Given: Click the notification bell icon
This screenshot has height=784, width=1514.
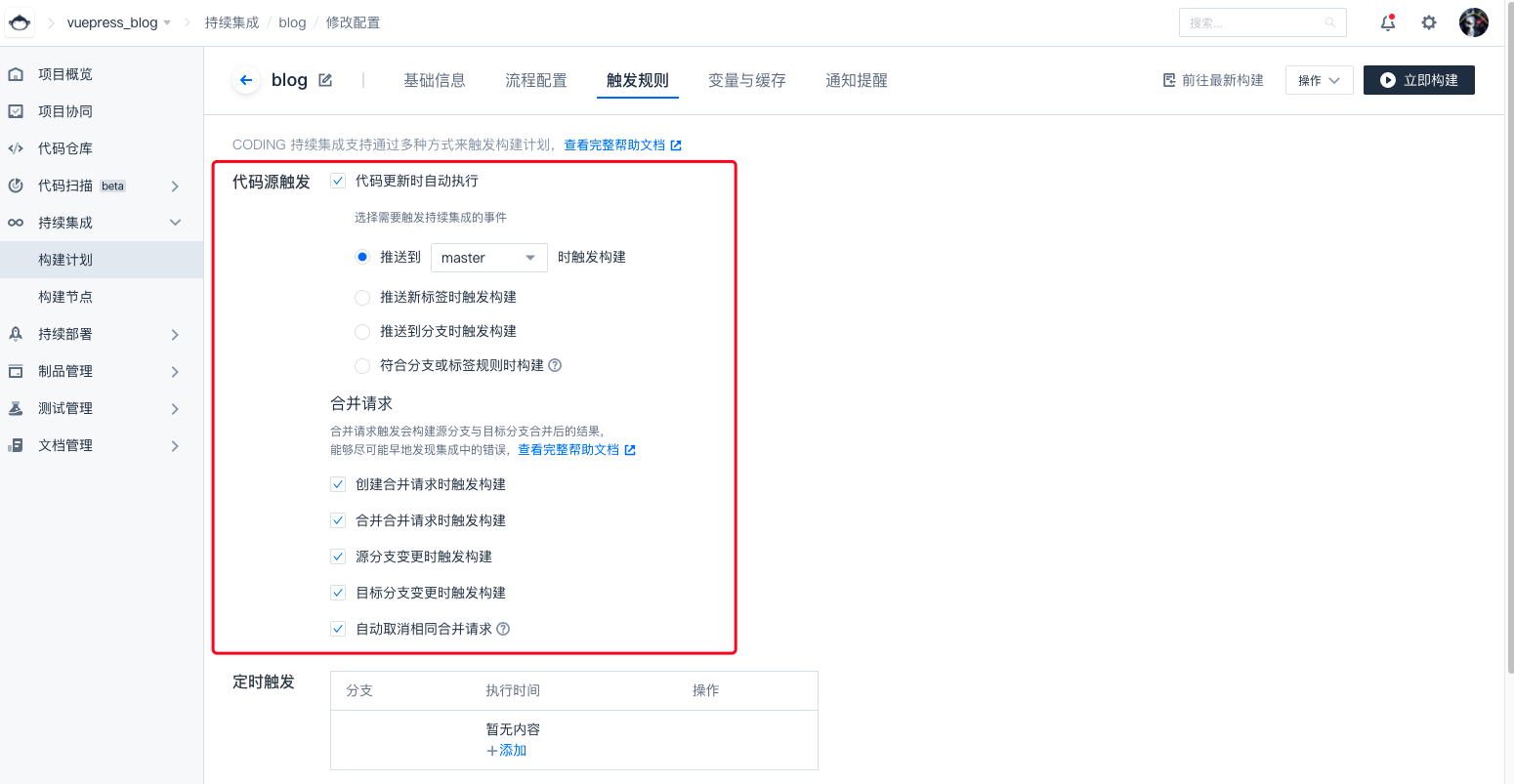Looking at the screenshot, I should (1387, 22).
